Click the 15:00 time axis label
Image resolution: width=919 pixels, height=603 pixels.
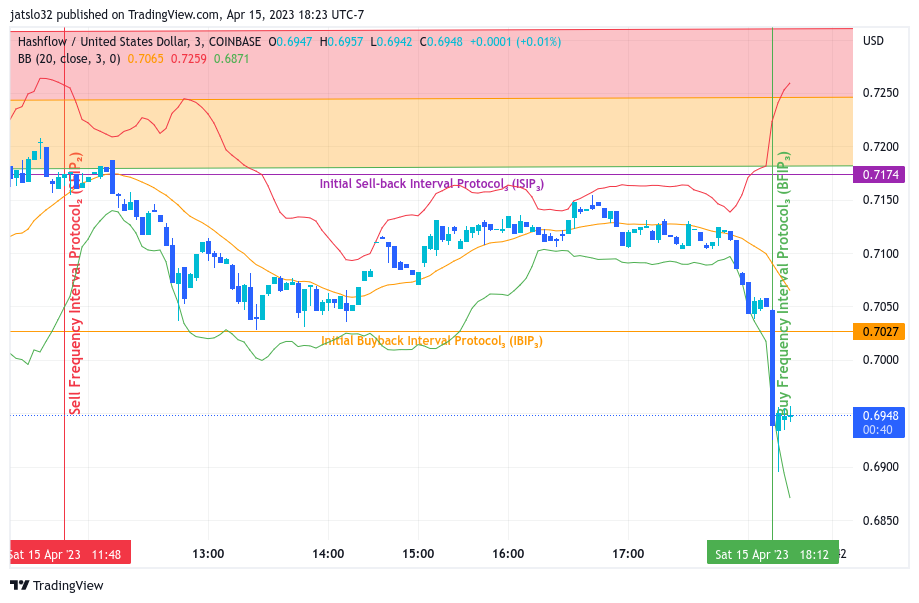point(418,554)
